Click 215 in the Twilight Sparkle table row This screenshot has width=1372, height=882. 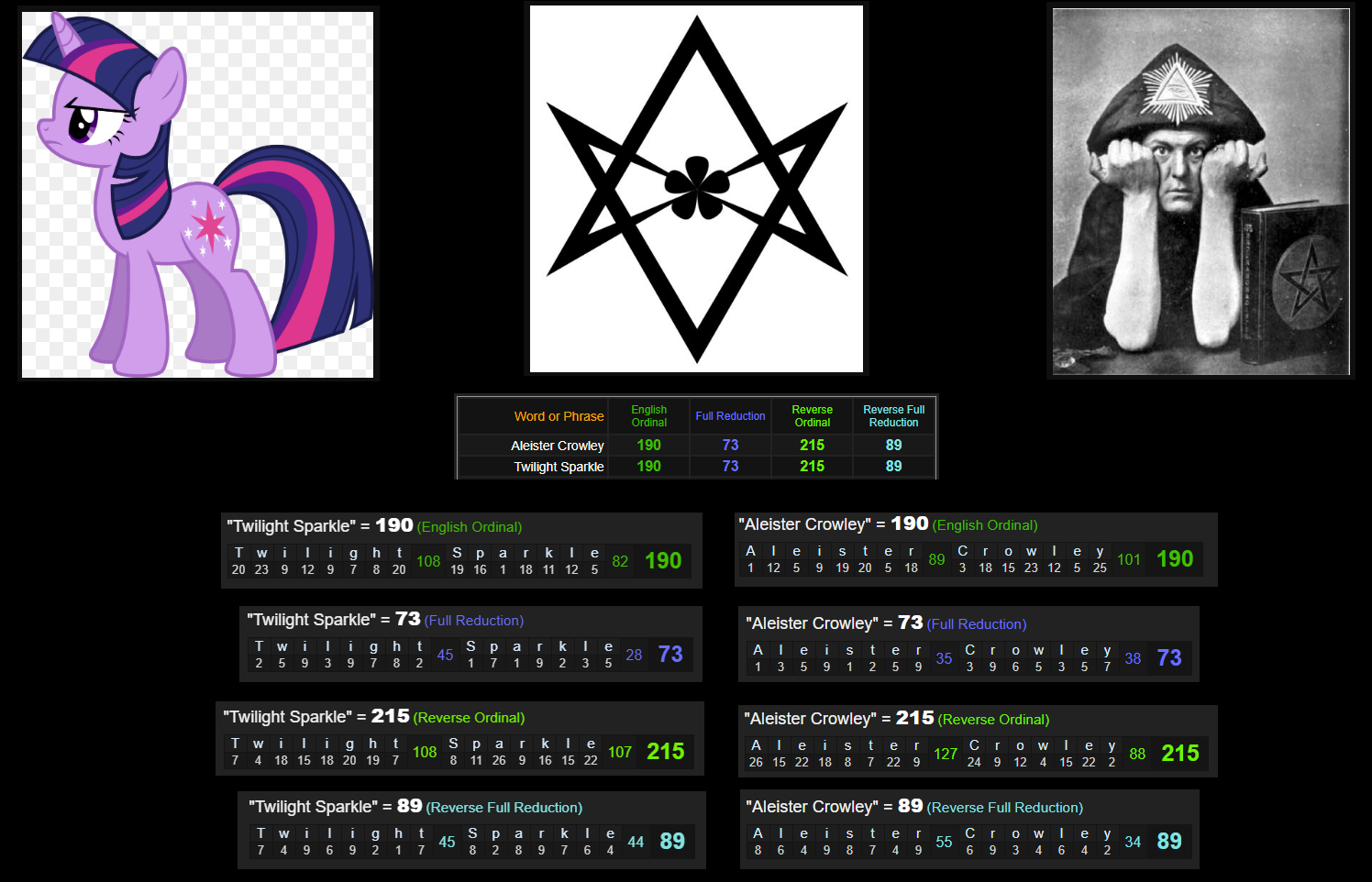point(813,466)
